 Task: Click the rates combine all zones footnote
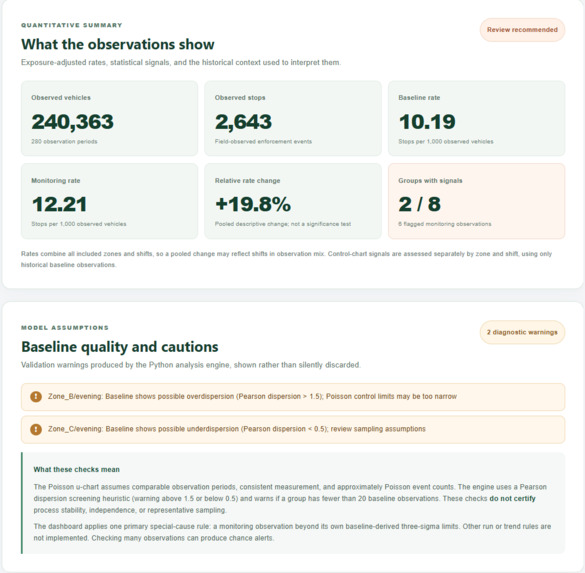pos(286,259)
